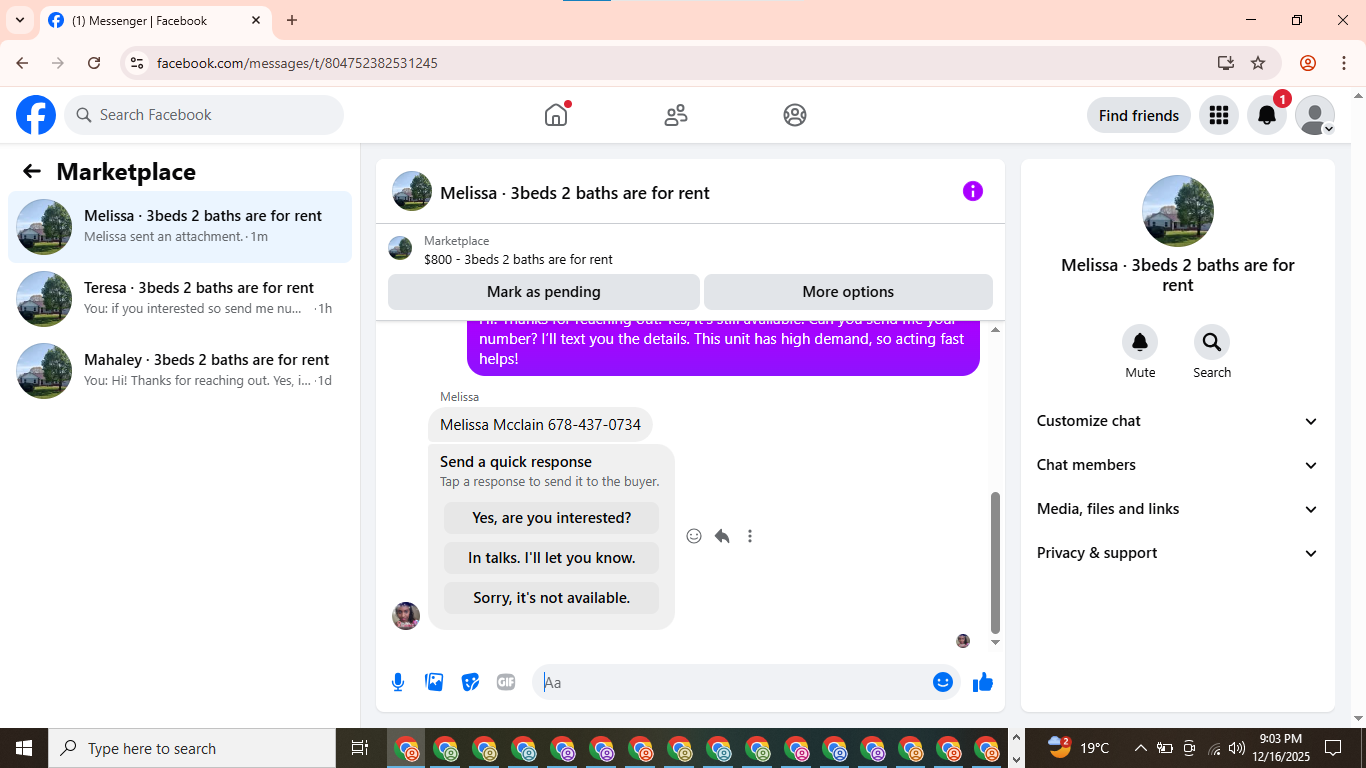The width and height of the screenshot is (1366, 768).
Task: Send a voice clip with the microphone icon
Action: coord(398,682)
